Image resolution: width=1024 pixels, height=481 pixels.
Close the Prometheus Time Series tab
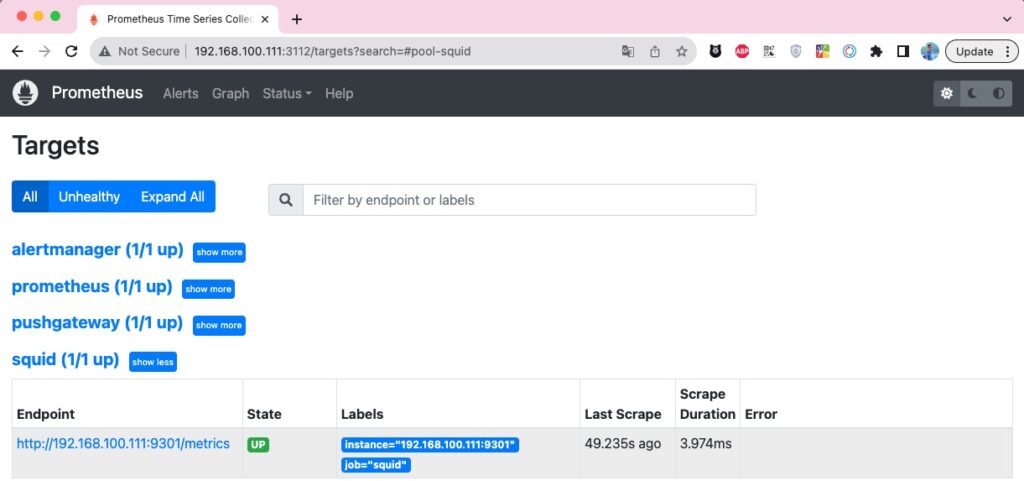coord(264,19)
